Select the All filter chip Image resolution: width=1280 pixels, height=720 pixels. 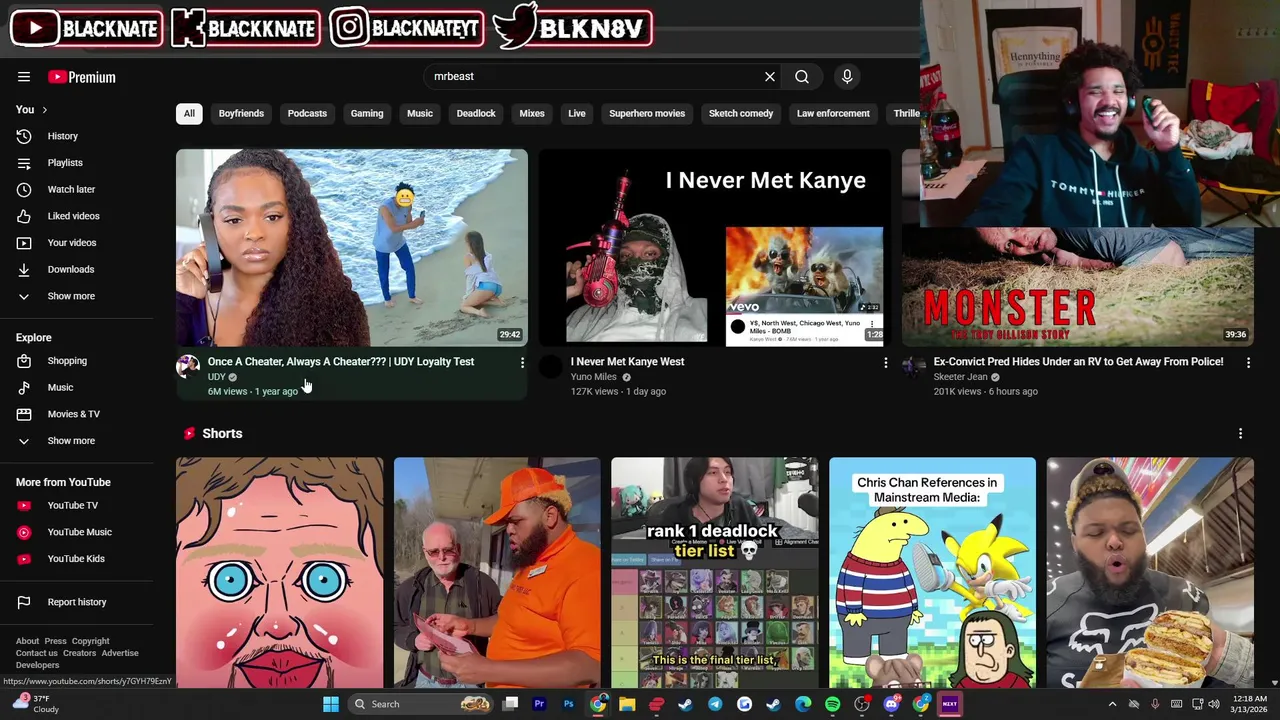[x=189, y=113]
